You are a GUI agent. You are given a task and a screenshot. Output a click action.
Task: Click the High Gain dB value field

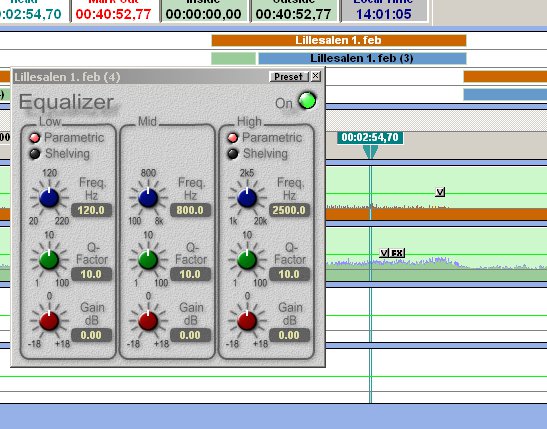point(289,335)
